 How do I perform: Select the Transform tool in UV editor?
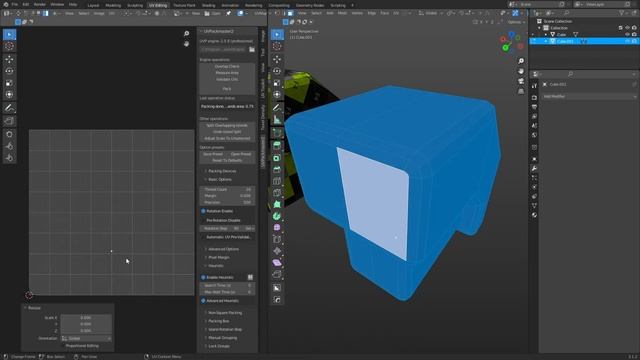(9, 95)
